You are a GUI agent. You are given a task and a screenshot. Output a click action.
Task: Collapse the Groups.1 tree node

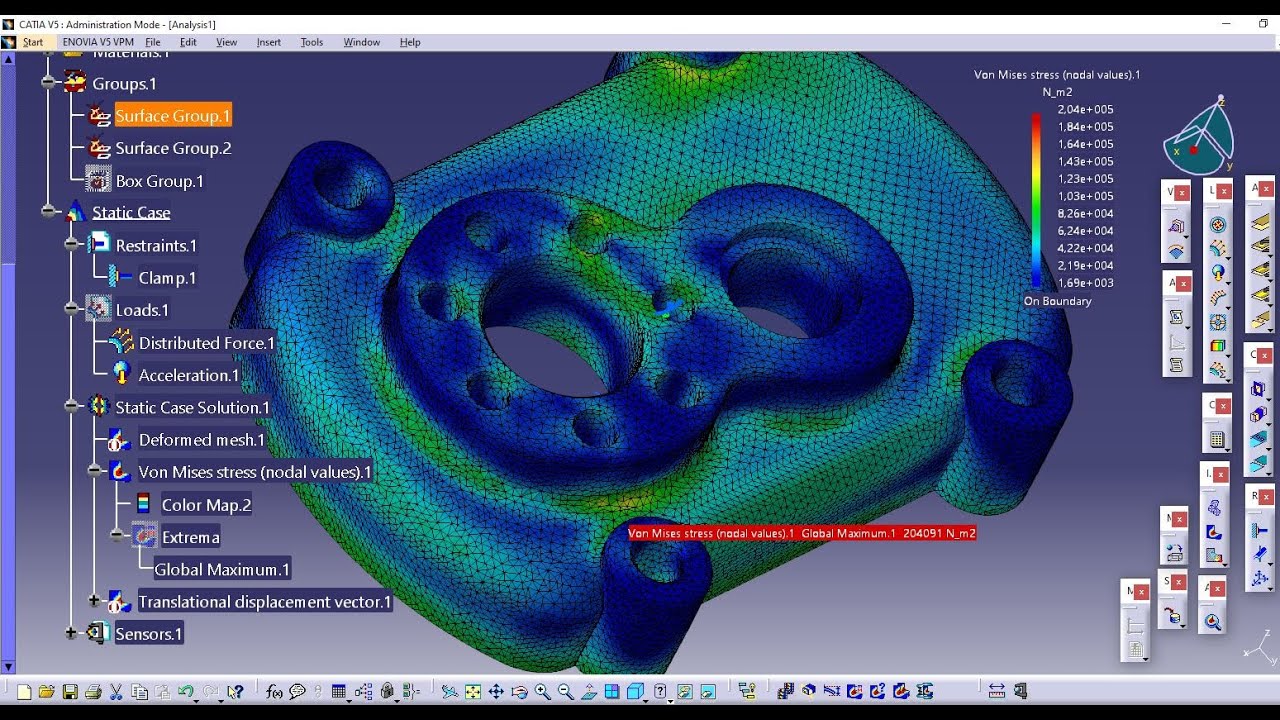[x=48, y=83]
